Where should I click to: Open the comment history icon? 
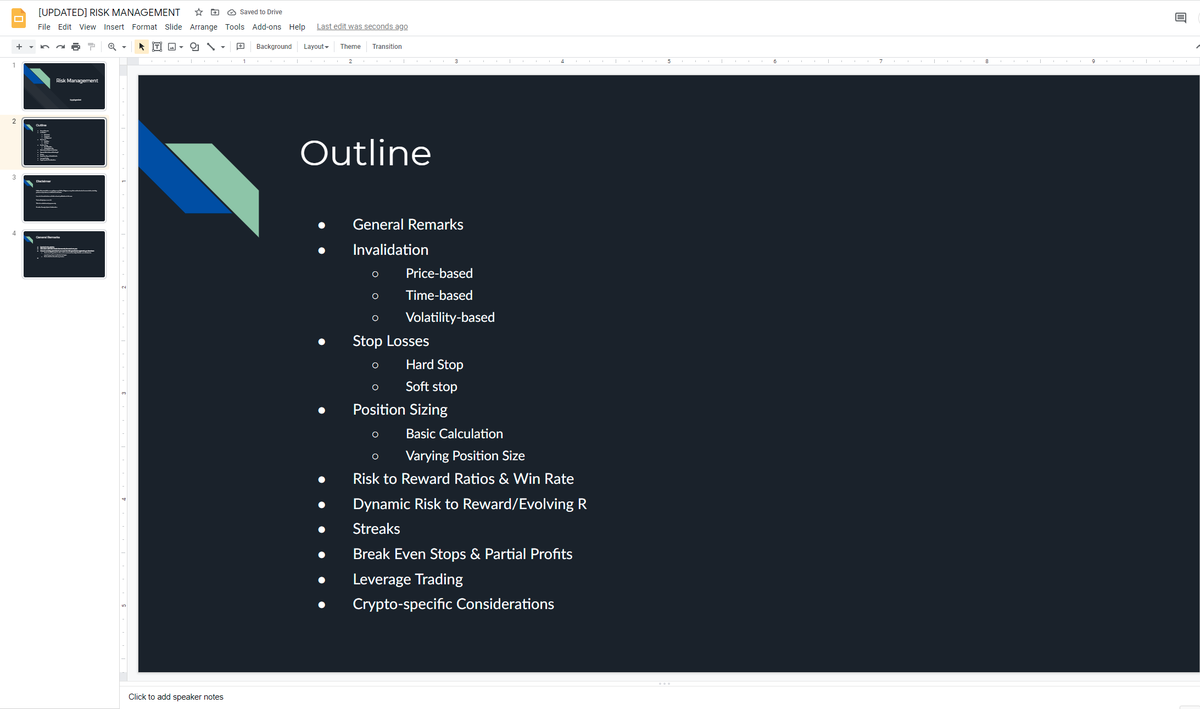pyautogui.click(x=1181, y=18)
